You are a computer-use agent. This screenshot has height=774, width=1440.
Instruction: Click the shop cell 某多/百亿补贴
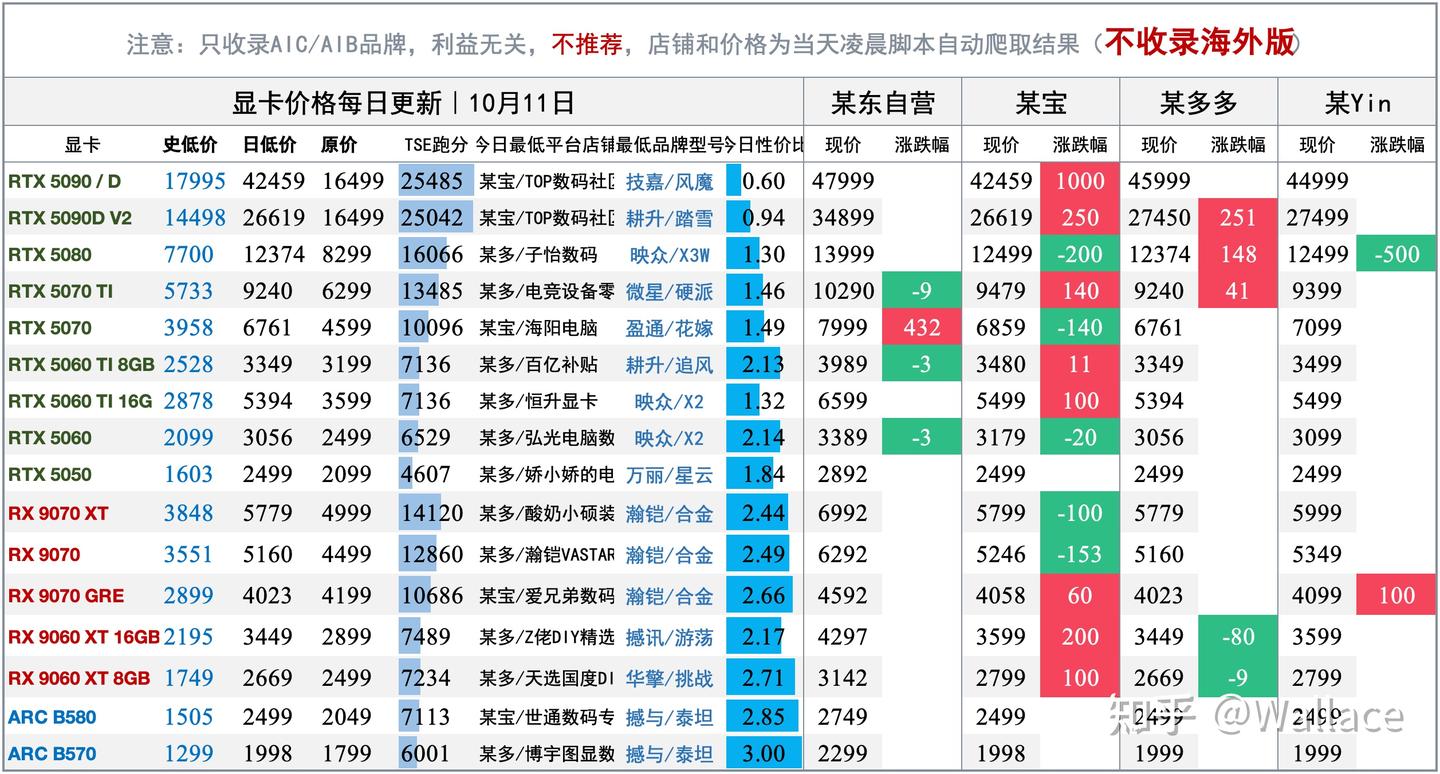pyautogui.click(x=538, y=364)
